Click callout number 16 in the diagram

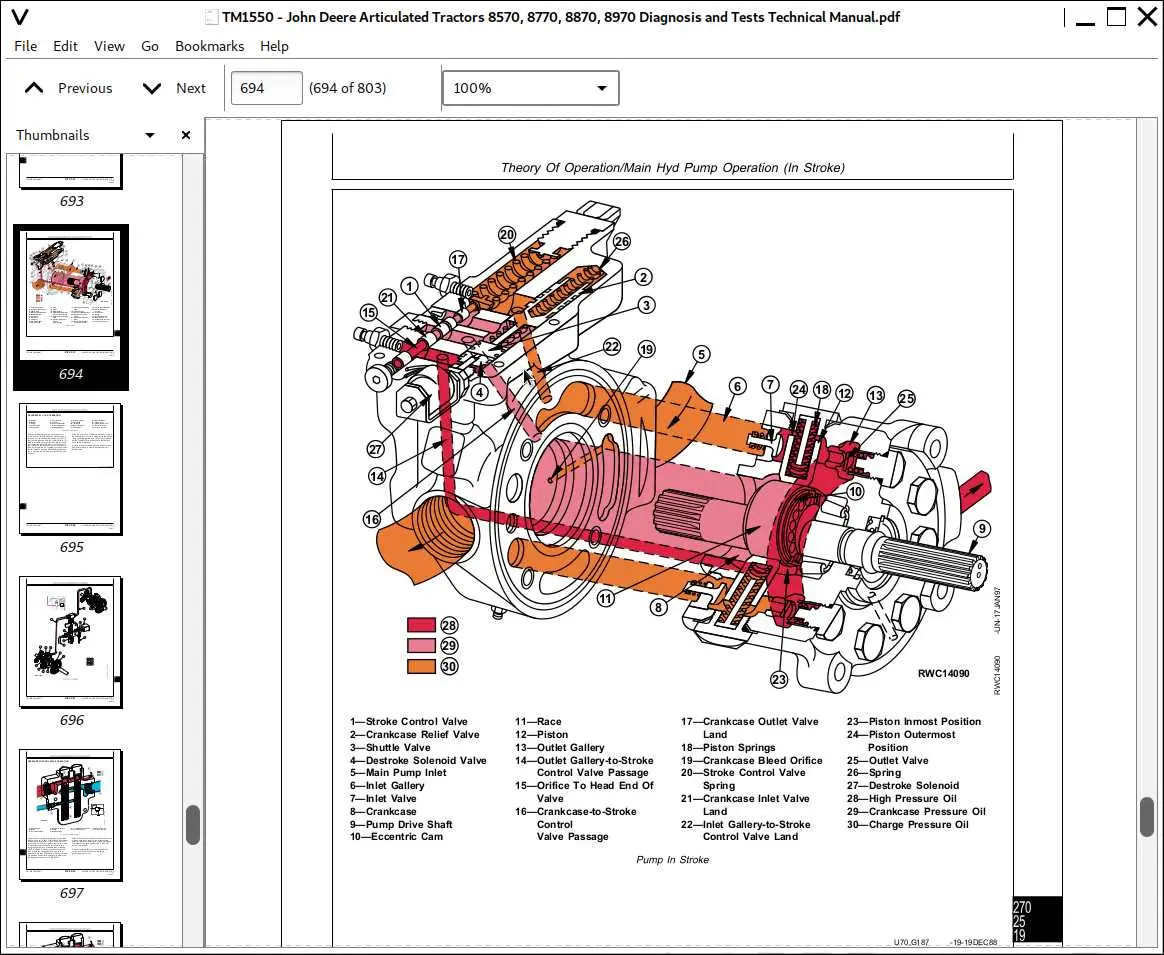tap(372, 519)
